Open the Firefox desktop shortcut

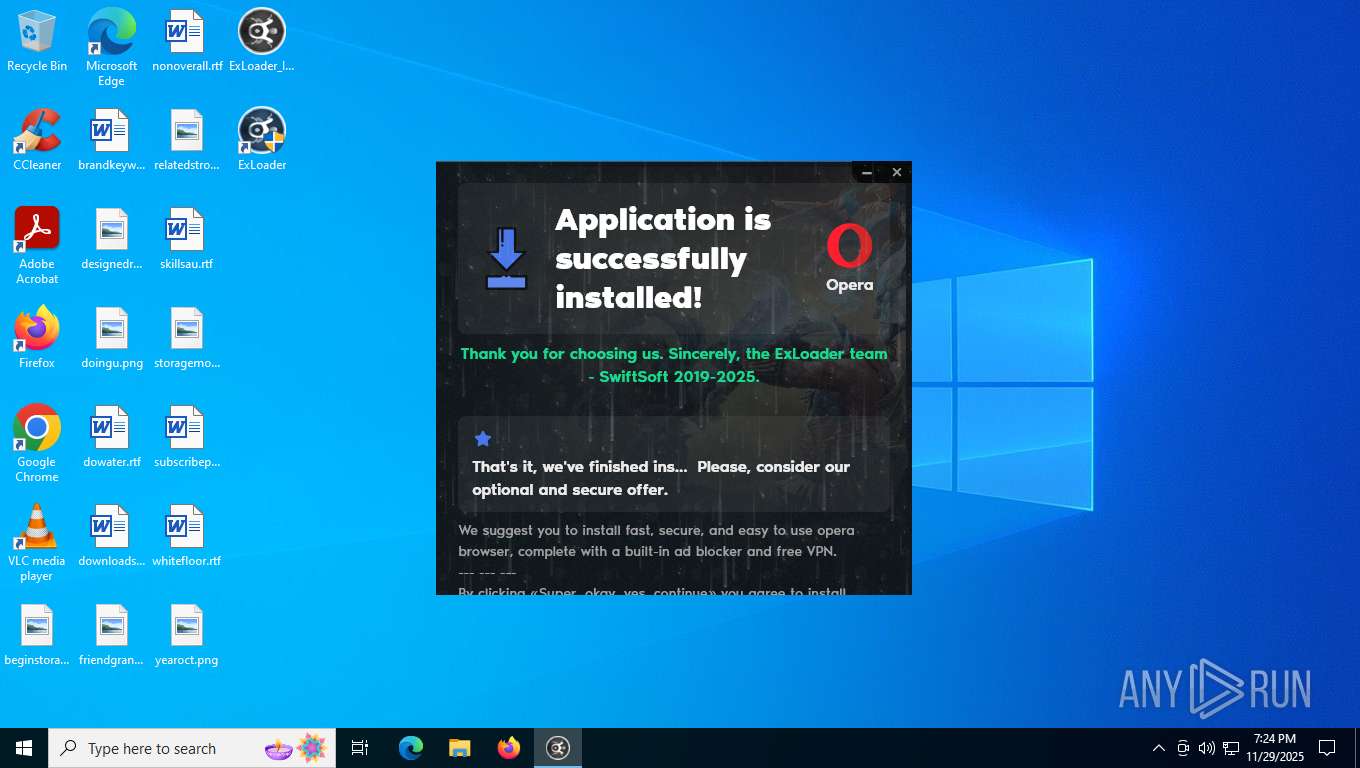tap(37, 338)
